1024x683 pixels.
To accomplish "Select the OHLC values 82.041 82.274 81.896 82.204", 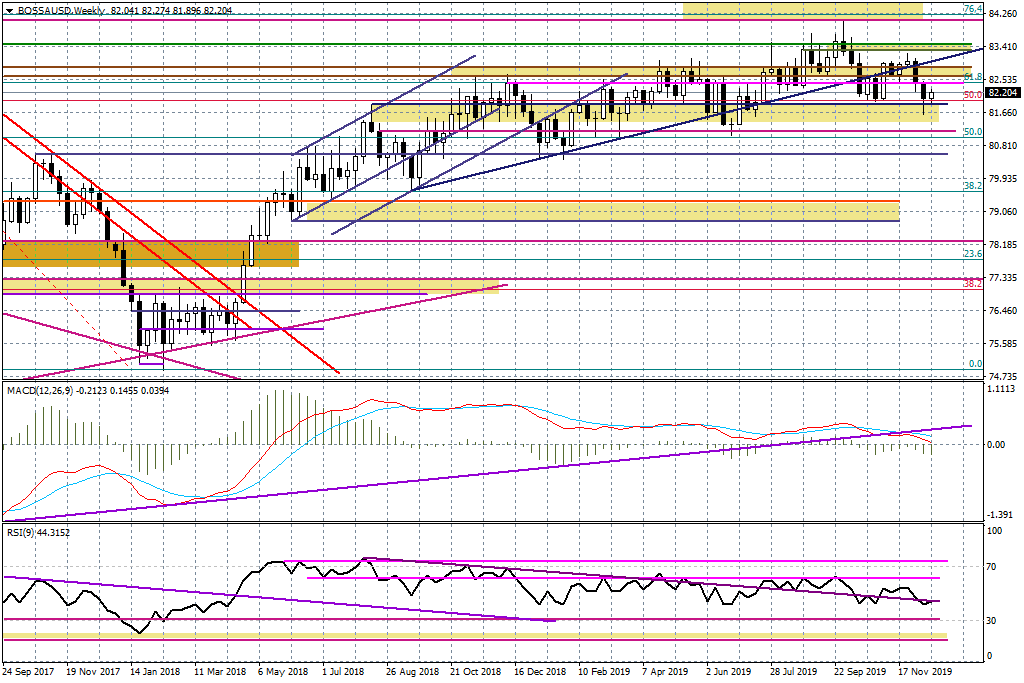I will coord(172,11).
